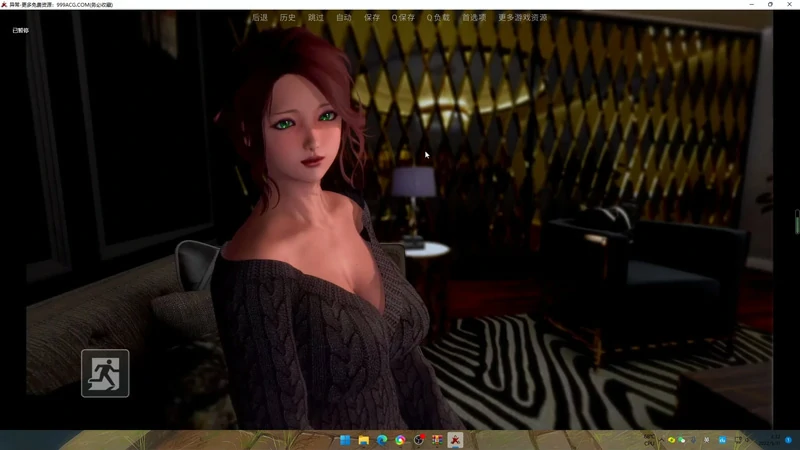This screenshot has width=800, height=450.
Task: Open the 保存 save screen
Action: [x=372, y=18]
